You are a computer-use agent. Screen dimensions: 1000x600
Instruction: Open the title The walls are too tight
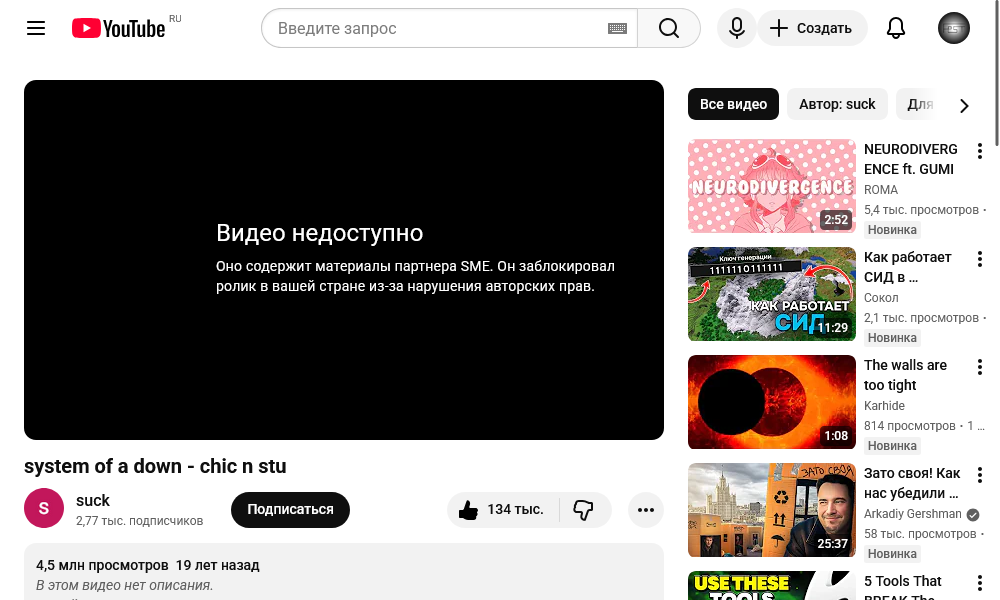[905, 375]
